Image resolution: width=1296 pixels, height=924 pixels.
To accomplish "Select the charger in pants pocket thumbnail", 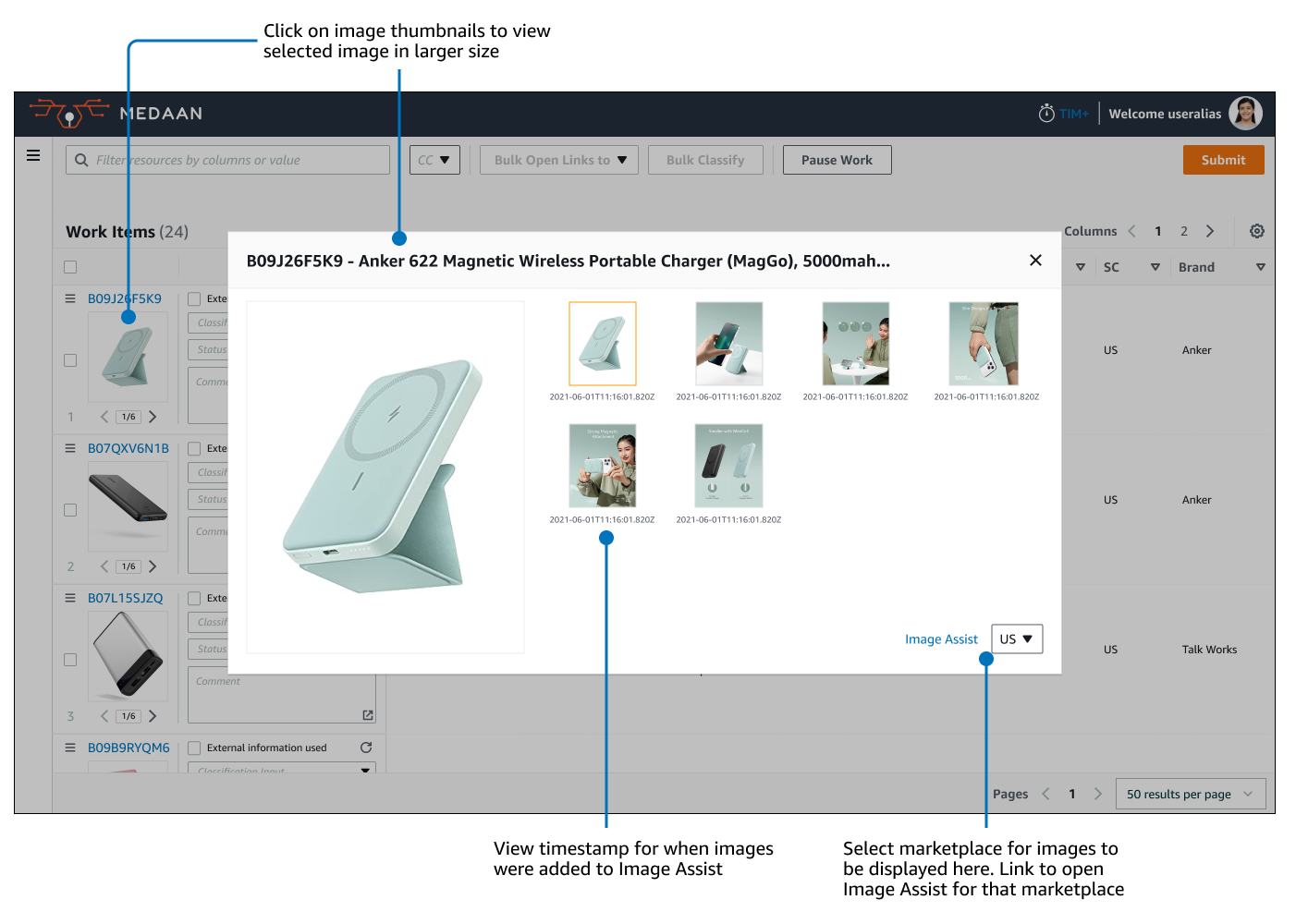I will 984,344.
